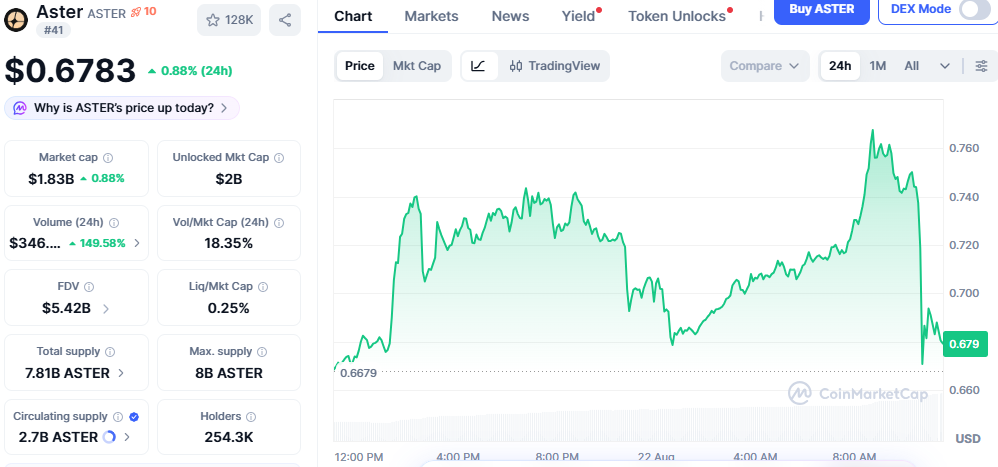Click the $1.83B market cap value

(x=51, y=179)
